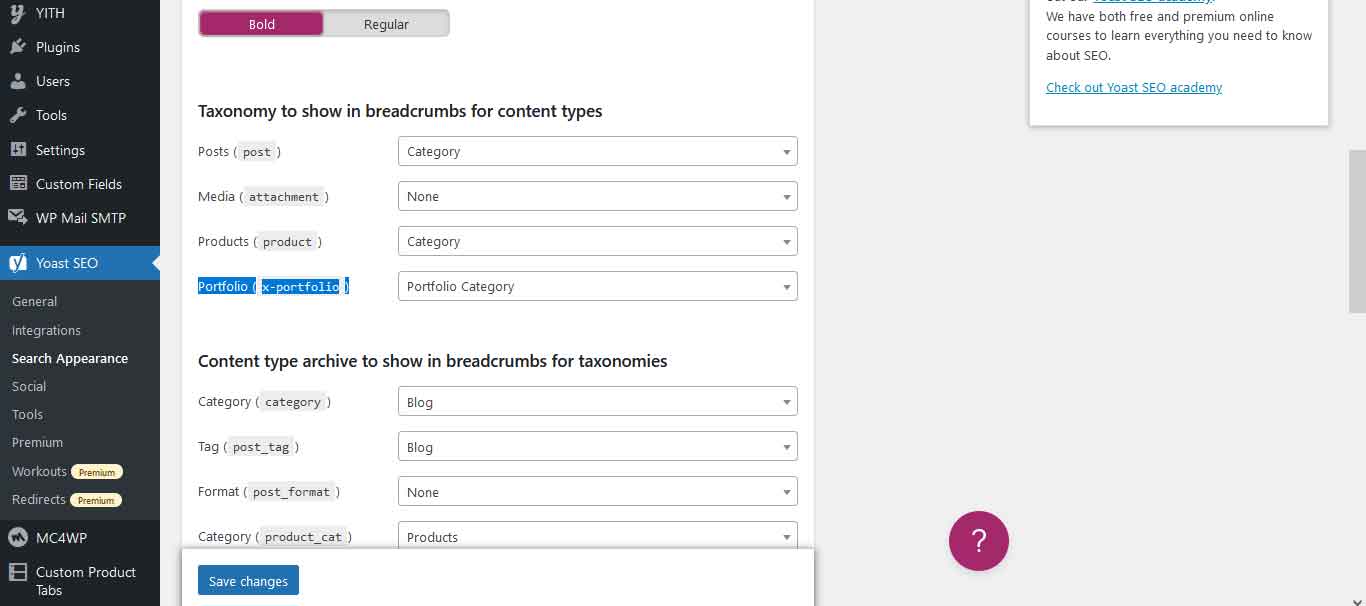Open Tools wrench icon in admin menu
Image resolution: width=1366 pixels, height=606 pixels.
18,115
